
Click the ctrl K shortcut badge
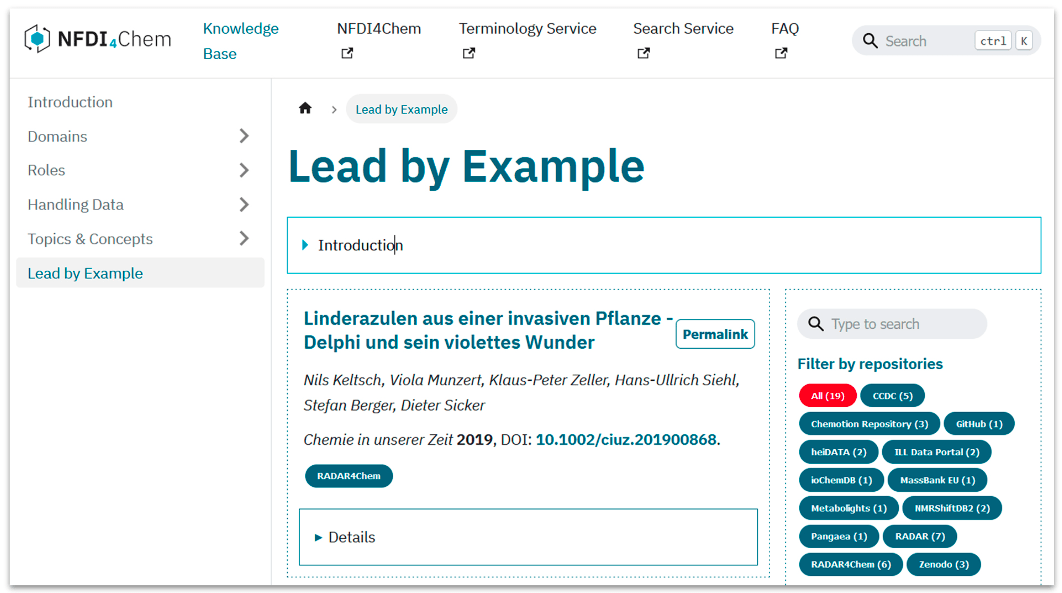(1005, 41)
